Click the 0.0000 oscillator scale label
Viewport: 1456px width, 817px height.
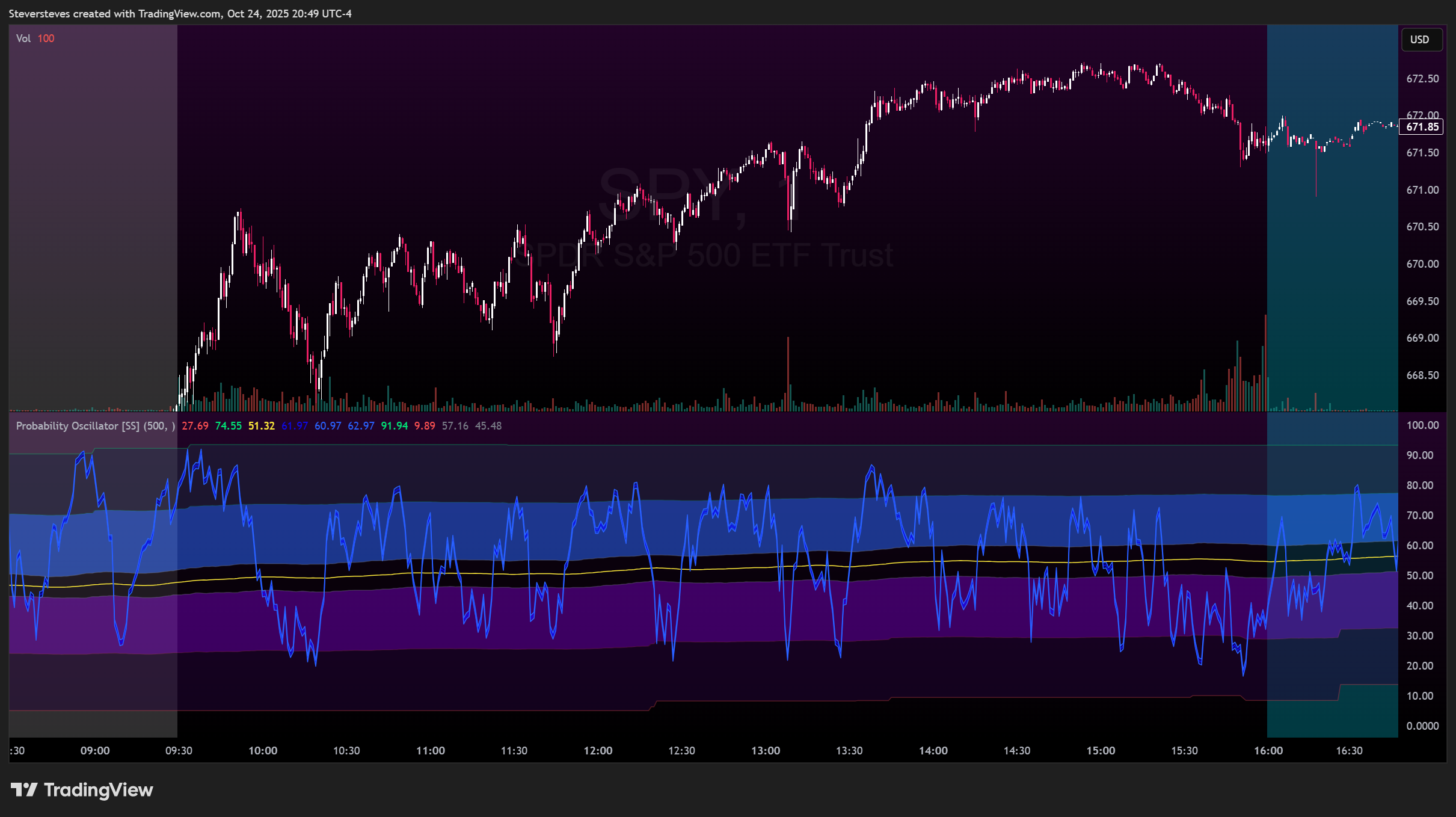pos(1422,726)
